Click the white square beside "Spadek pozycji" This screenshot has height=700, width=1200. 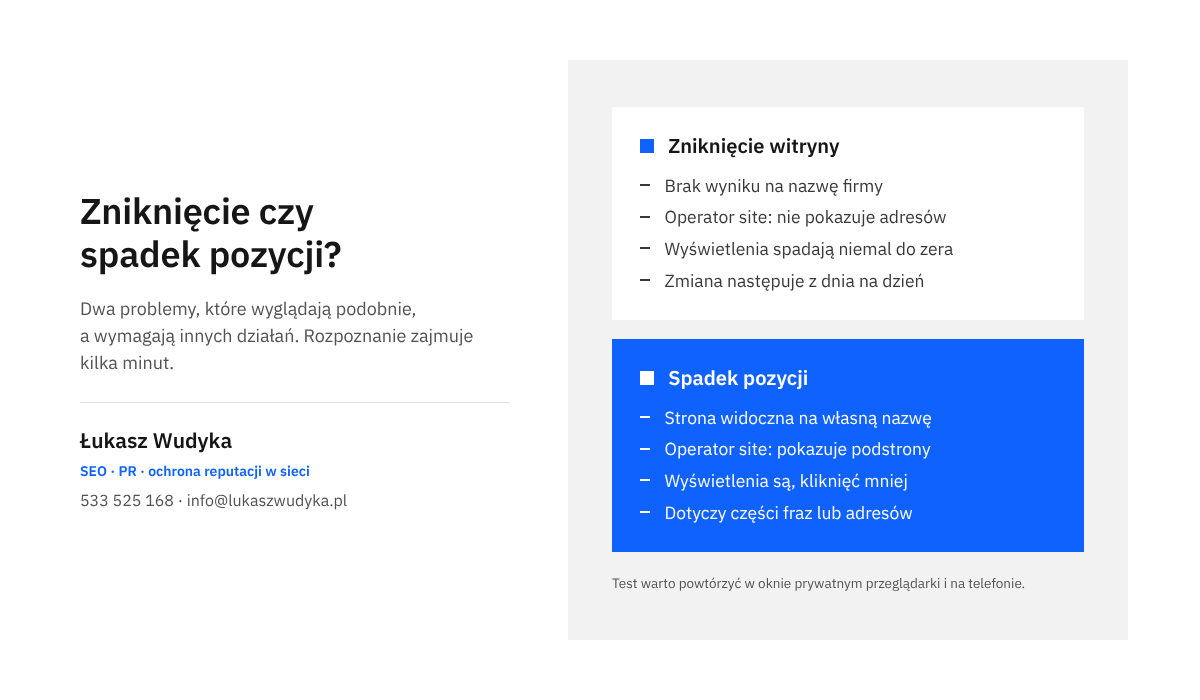pyautogui.click(x=647, y=378)
